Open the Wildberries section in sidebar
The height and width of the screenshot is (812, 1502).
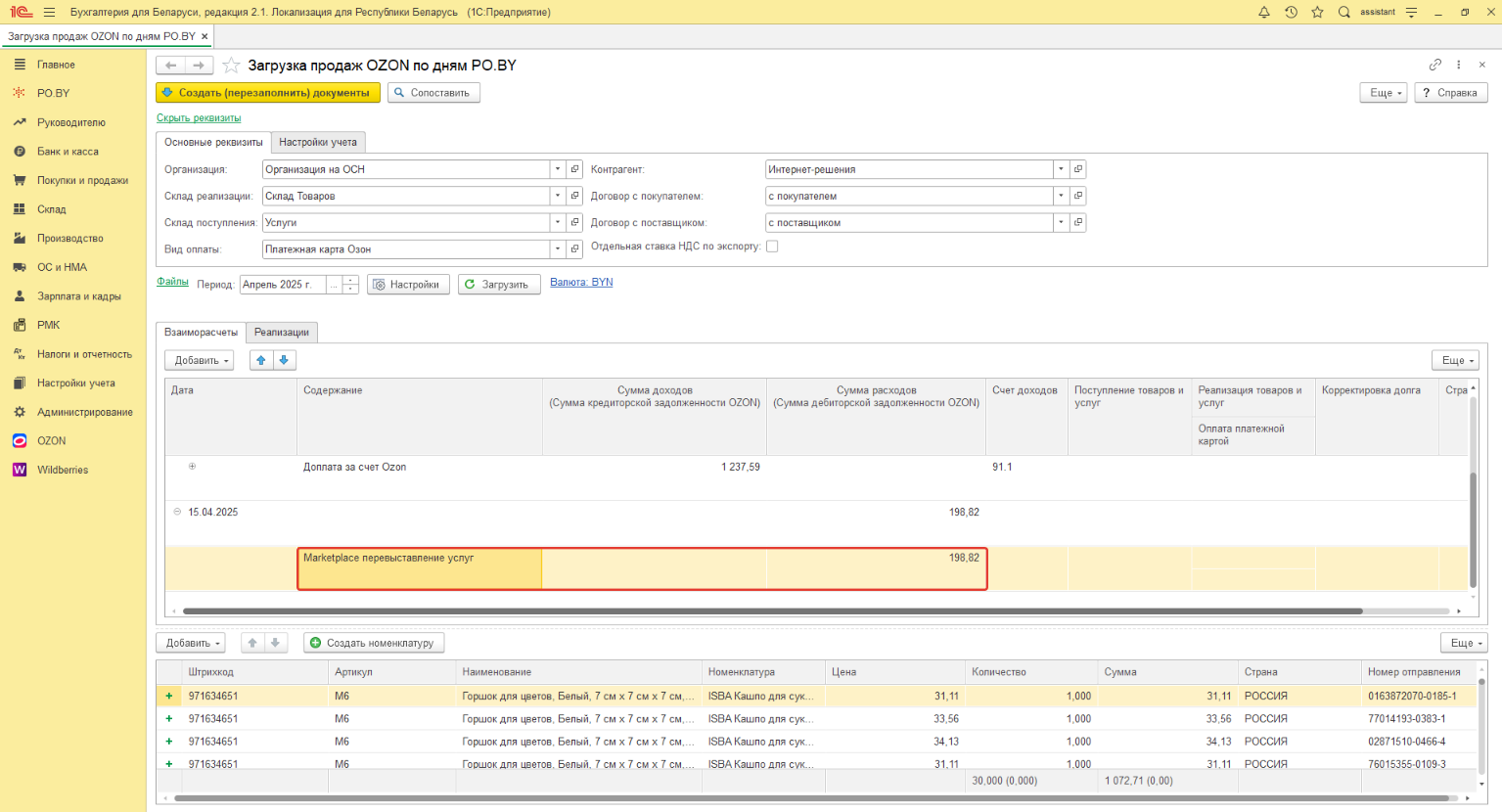63,470
